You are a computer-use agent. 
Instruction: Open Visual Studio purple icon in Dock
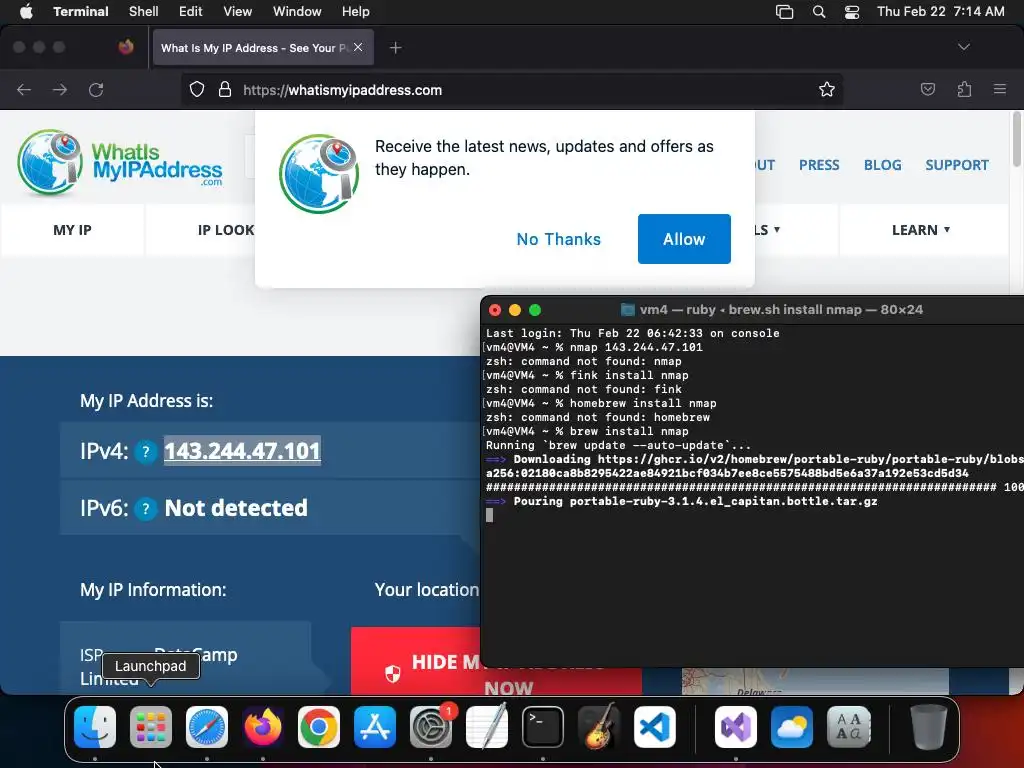tap(736, 727)
